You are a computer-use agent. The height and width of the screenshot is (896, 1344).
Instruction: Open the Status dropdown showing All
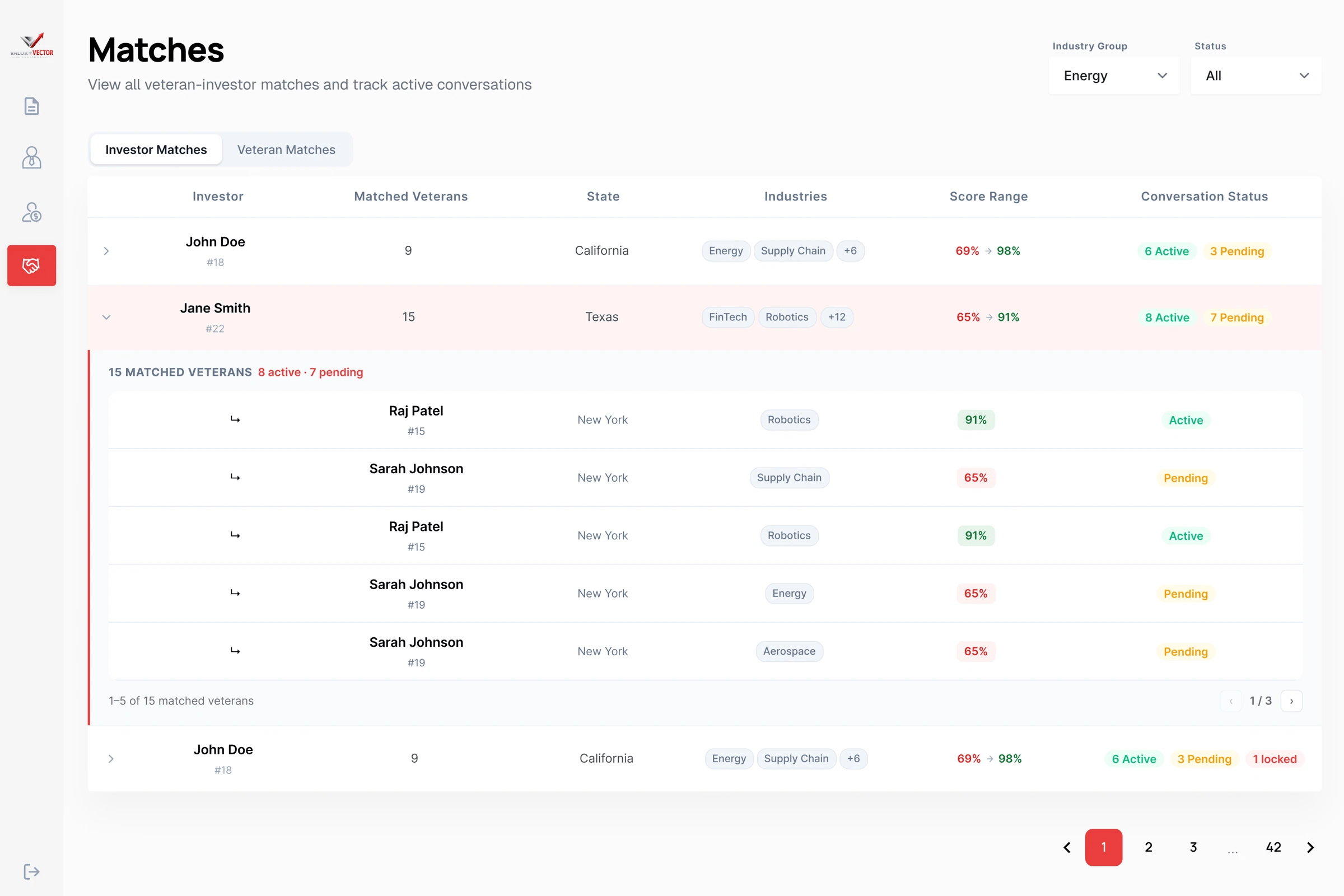1256,76
